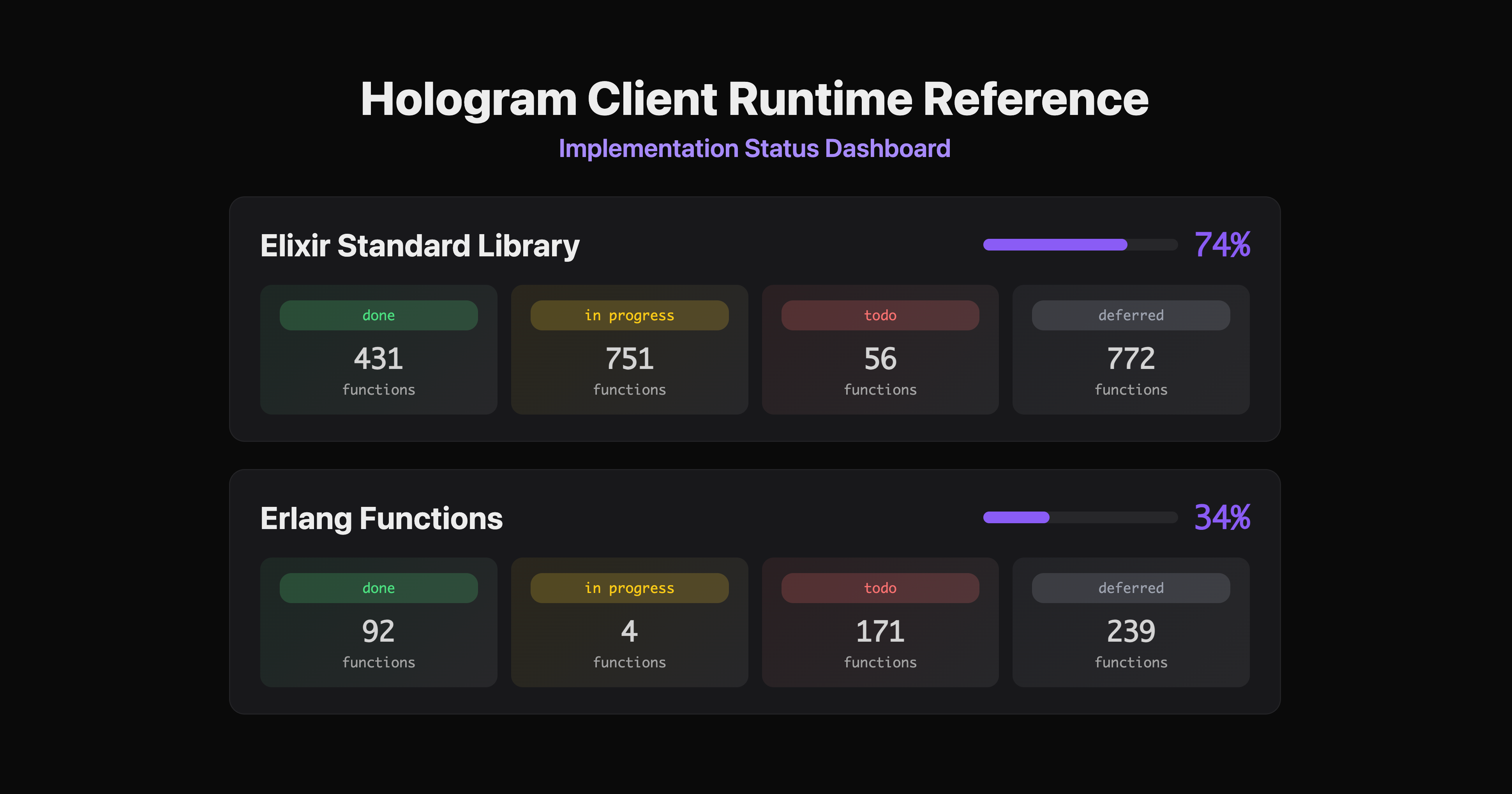The width and height of the screenshot is (1512, 794).
Task: Click the Elixir in progress badge
Action: coord(629,315)
